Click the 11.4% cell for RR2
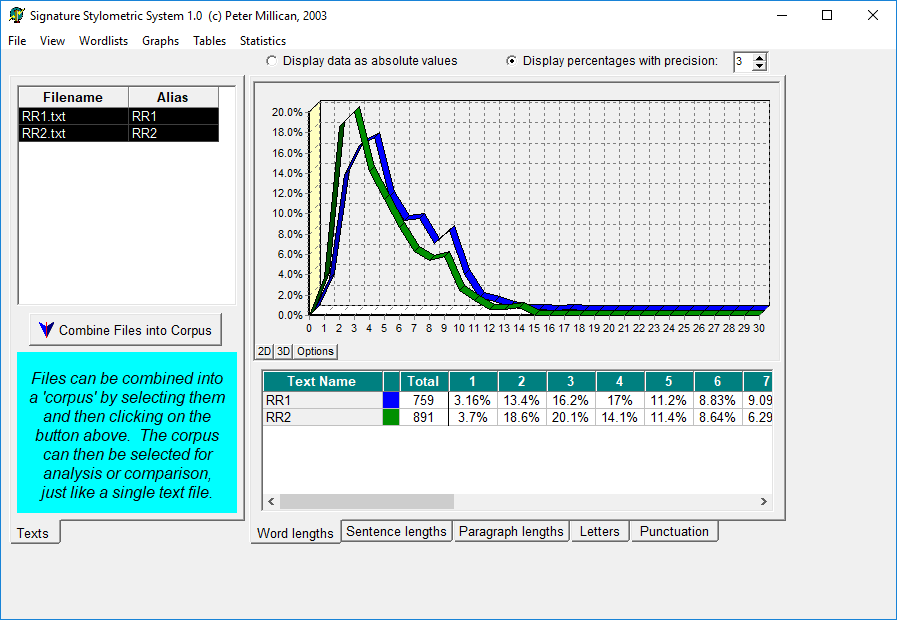Viewport: 897px width, 620px height. (669, 417)
